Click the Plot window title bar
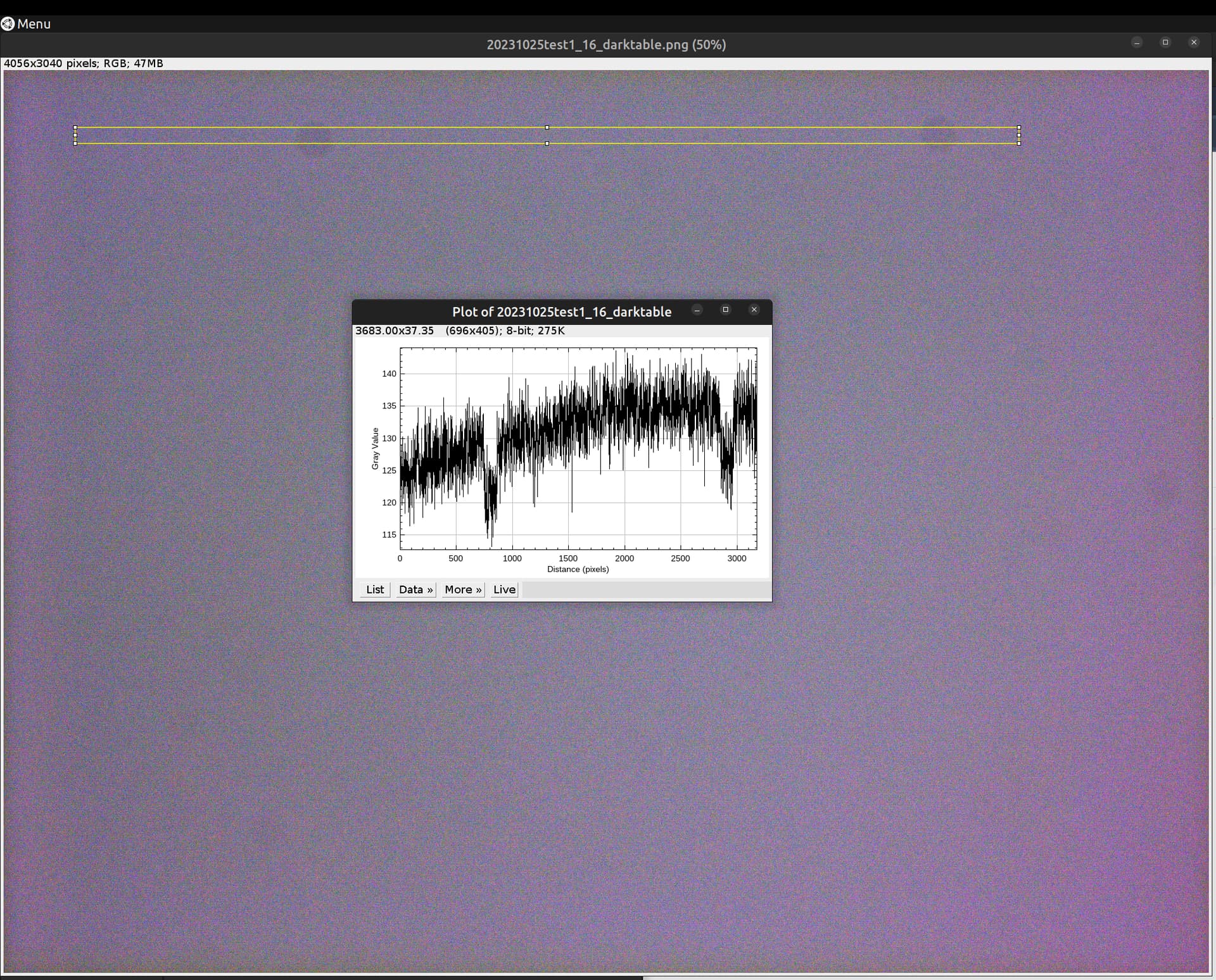 (562, 311)
